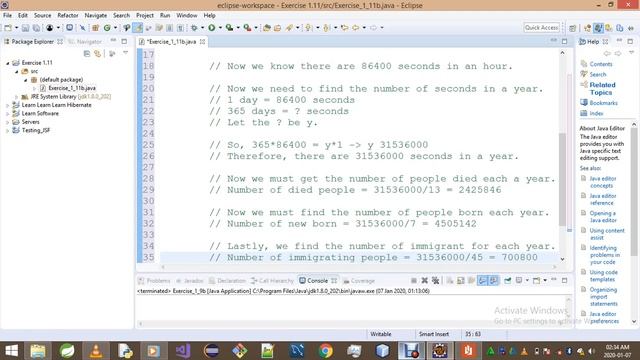Open Java editor concepts help link
This screenshot has height=360, width=640.
pos(602,182)
